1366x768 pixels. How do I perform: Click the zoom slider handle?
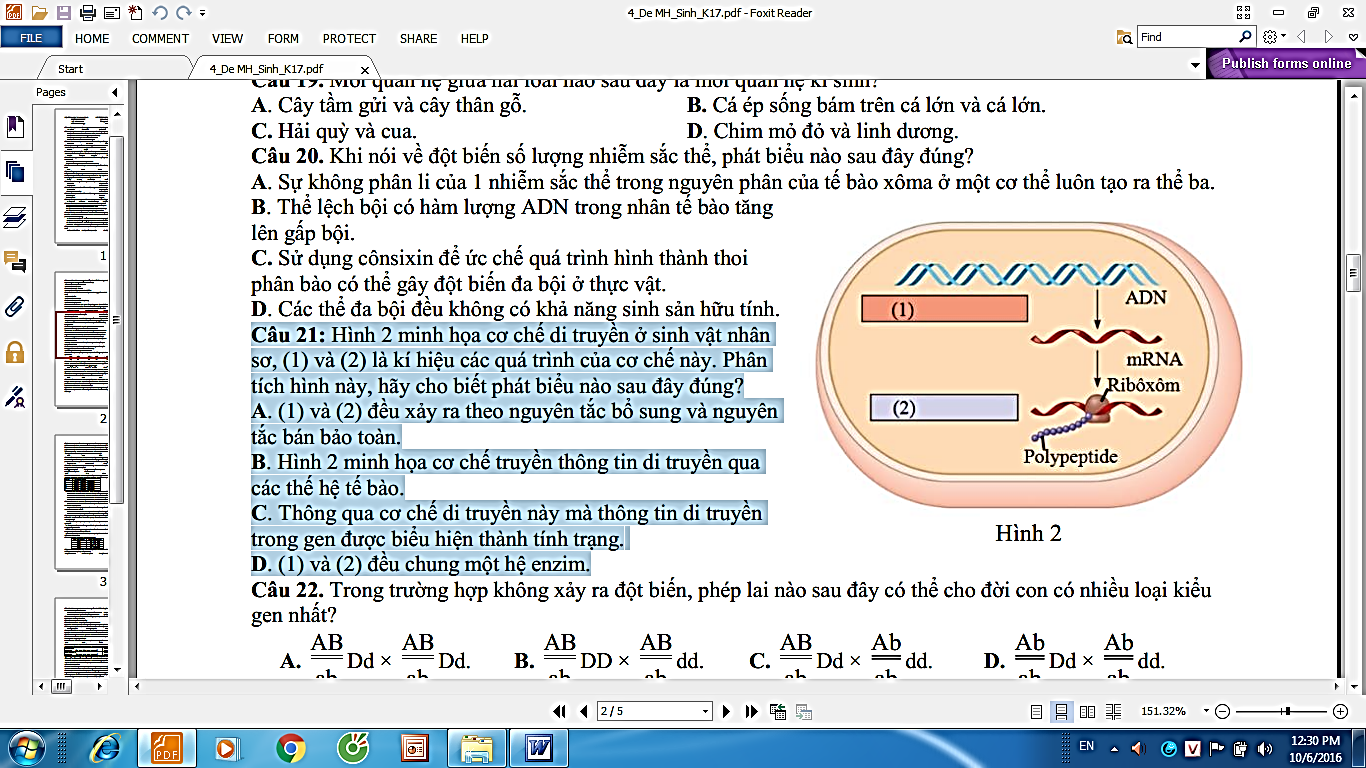click(x=1287, y=711)
